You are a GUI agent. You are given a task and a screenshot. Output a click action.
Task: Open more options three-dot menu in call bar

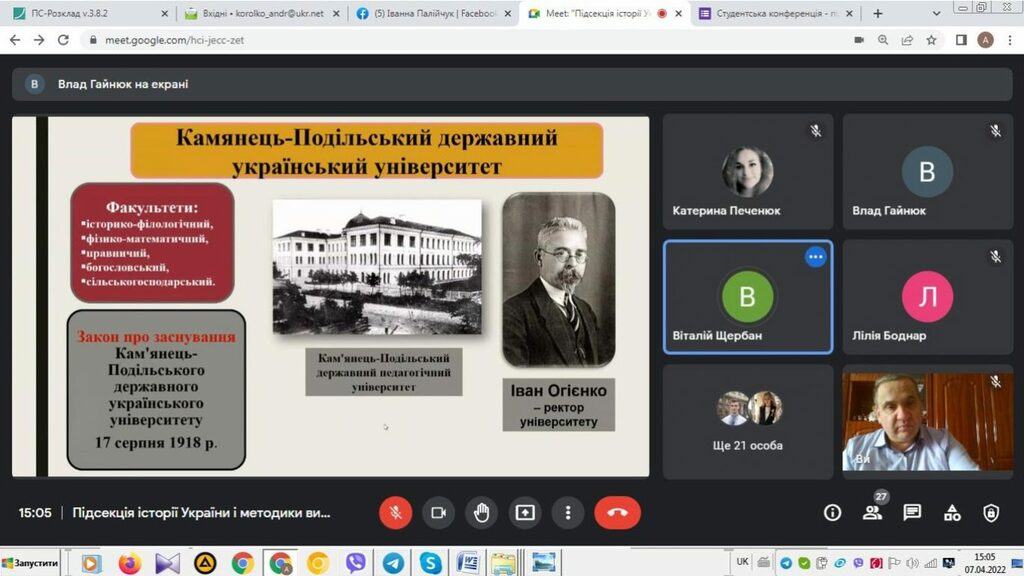pos(568,513)
